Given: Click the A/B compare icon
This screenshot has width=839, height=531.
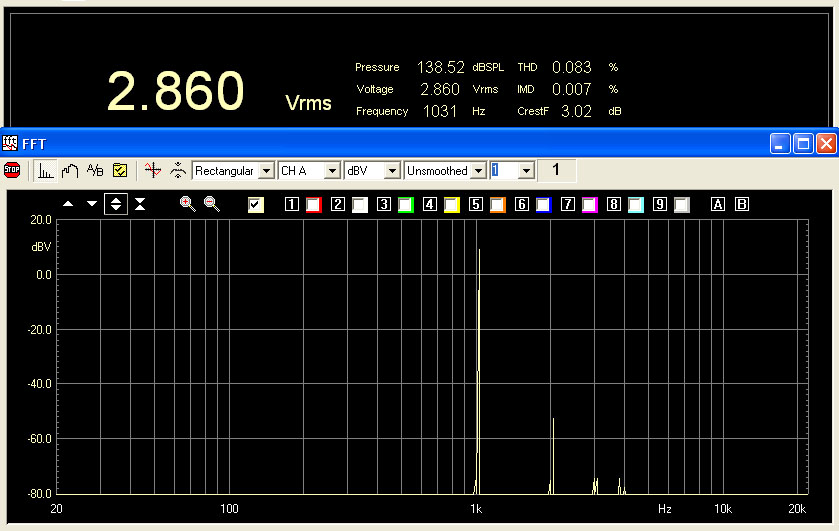Looking at the screenshot, I should click(x=95, y=170).
